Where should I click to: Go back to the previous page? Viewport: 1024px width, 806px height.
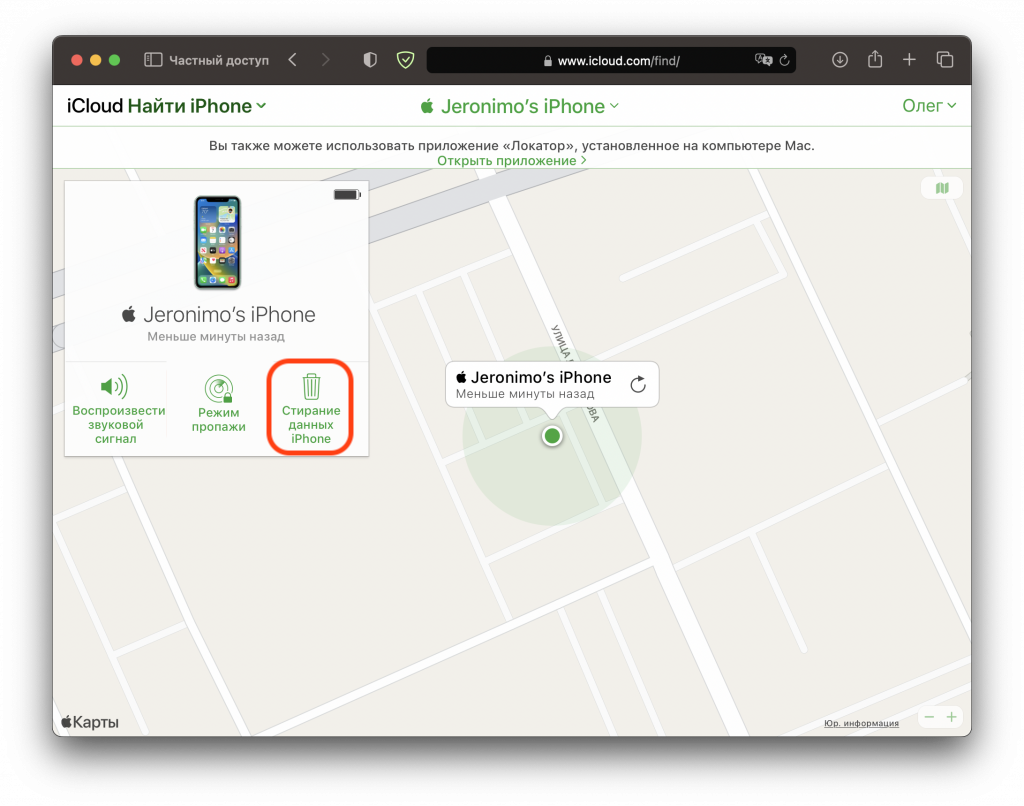[x=293, y=60]
